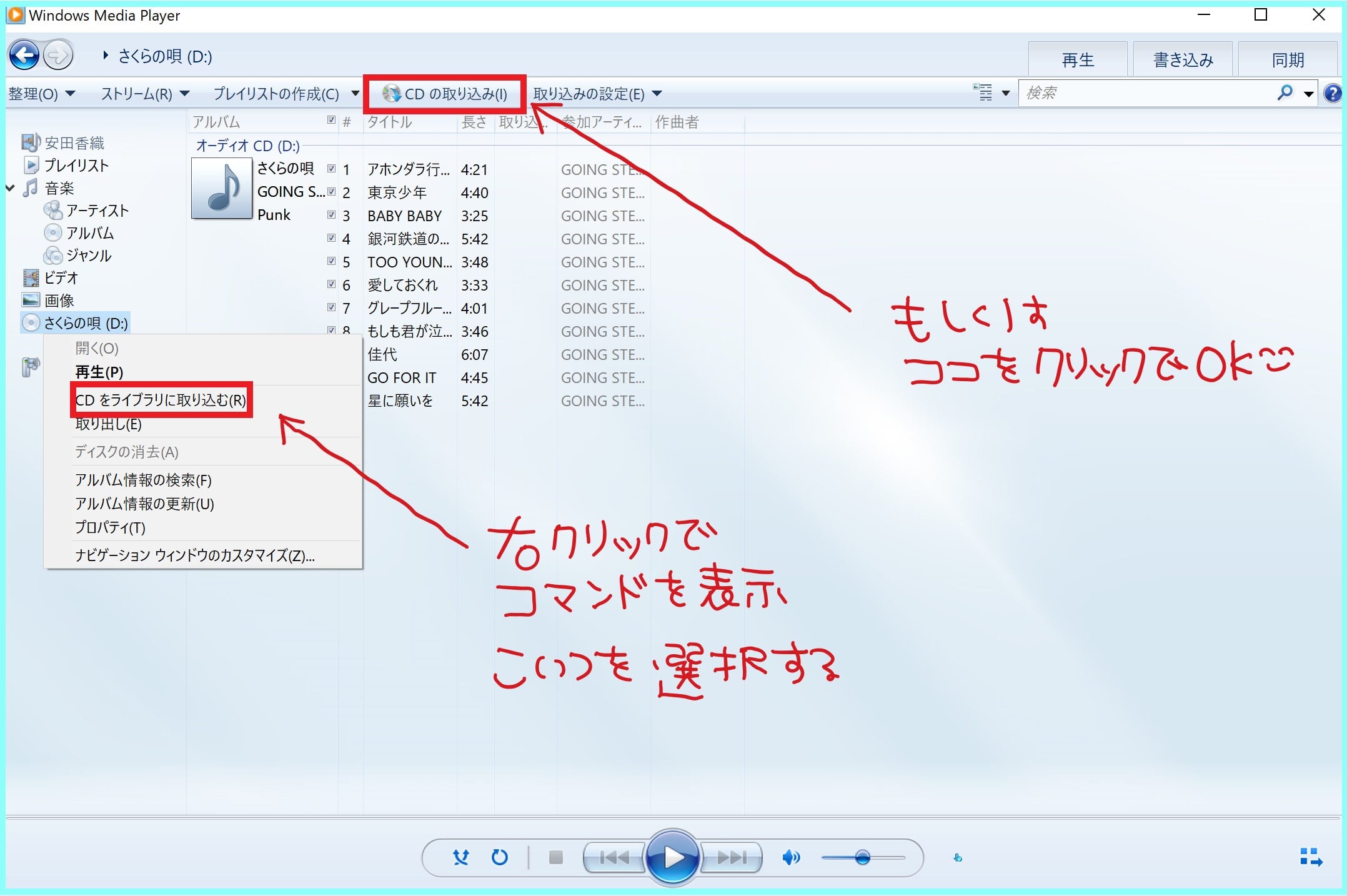The width and height of the screenshot is (1347, 896).
Task: Collapse the 音楽 tree node chevron
Action: point(10,188)
